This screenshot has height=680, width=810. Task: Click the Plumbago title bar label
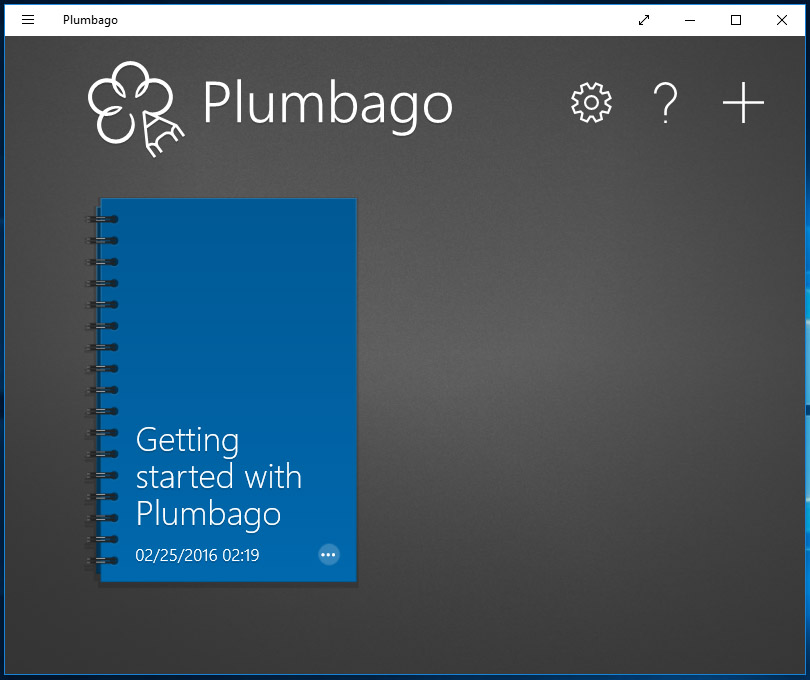(90, 20)
